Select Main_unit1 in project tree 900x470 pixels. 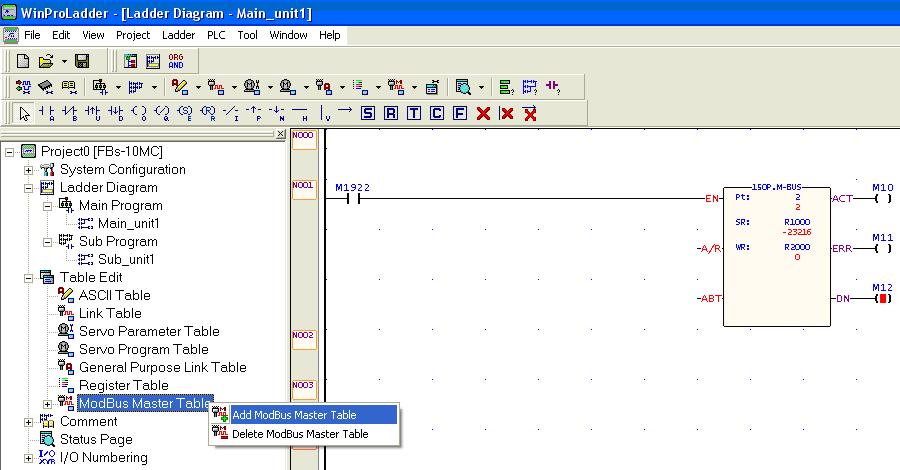(x=129, y=223)
